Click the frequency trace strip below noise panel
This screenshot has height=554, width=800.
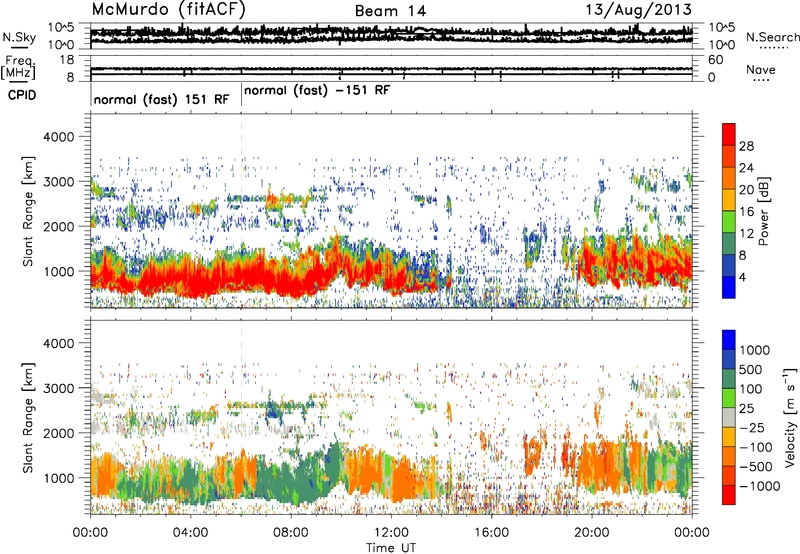tap(391, 68)
